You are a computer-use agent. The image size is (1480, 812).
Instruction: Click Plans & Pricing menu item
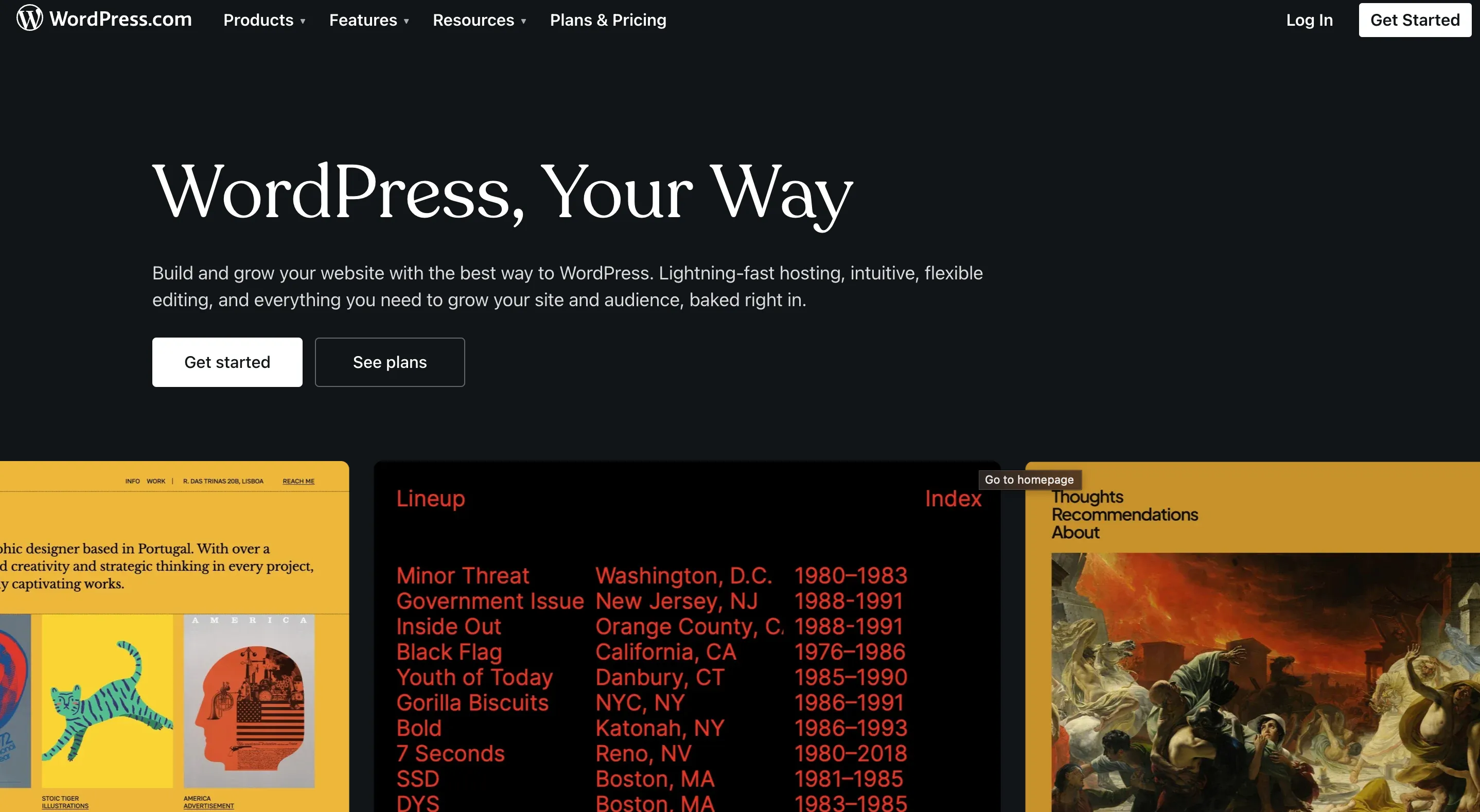(608, 20)
